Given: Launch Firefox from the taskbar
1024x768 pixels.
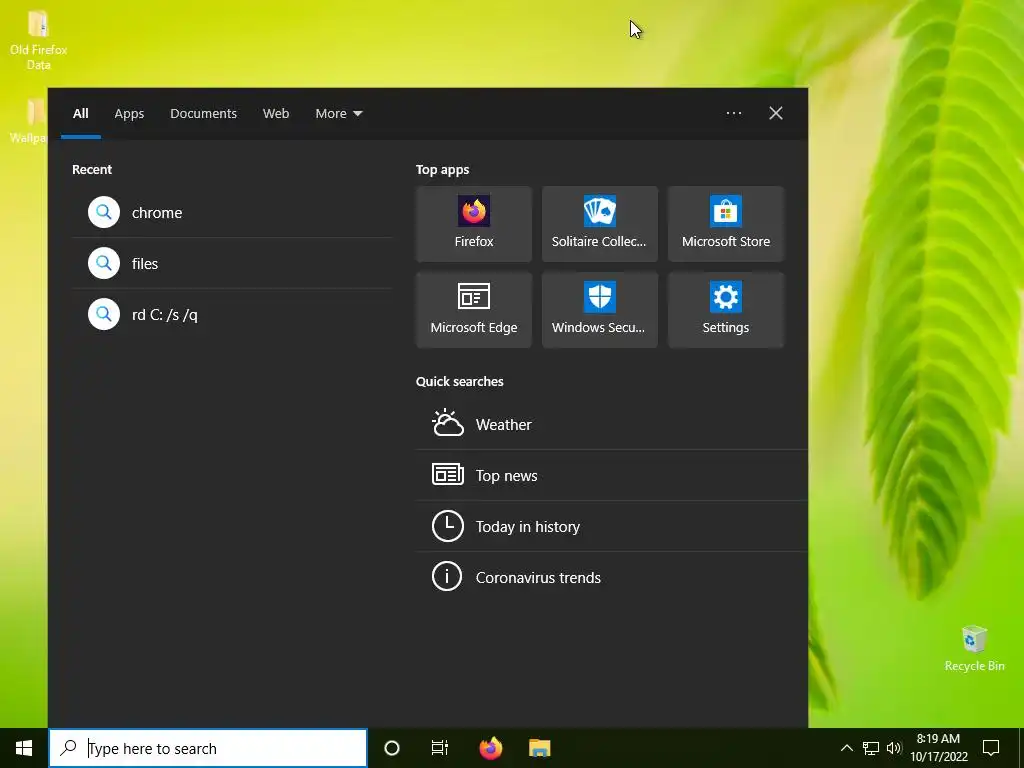Looking at the screenshot, I should coord(490,748).
